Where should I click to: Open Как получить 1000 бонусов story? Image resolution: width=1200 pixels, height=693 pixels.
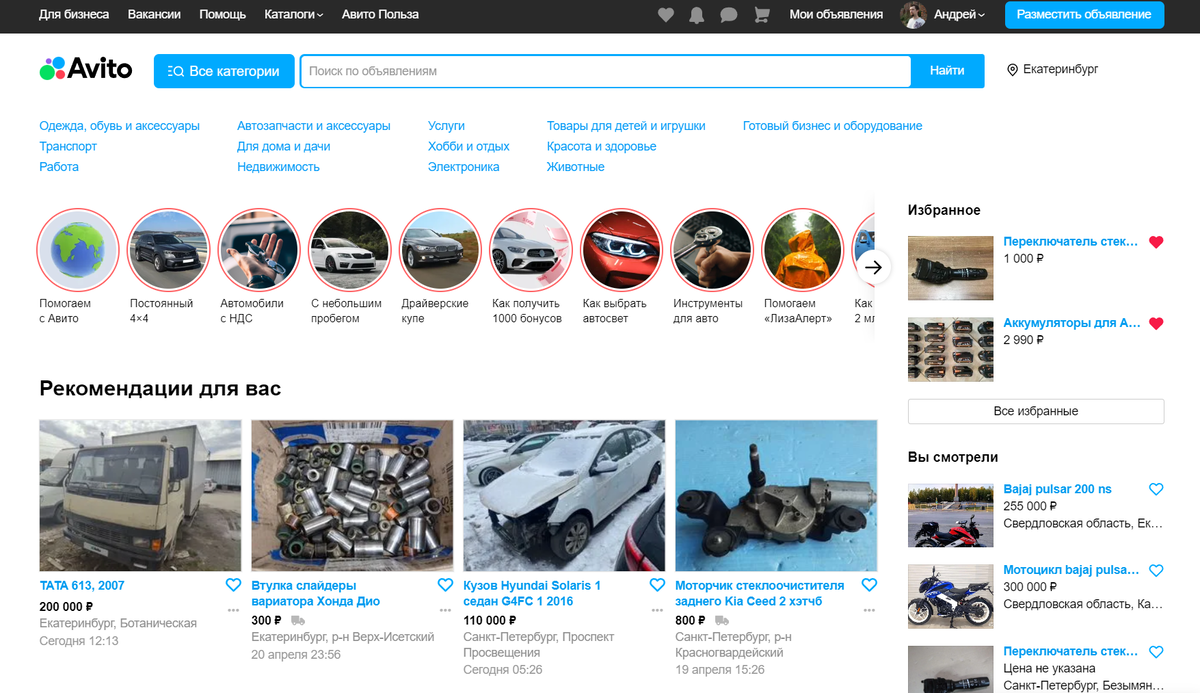click(x=530, y=251)
